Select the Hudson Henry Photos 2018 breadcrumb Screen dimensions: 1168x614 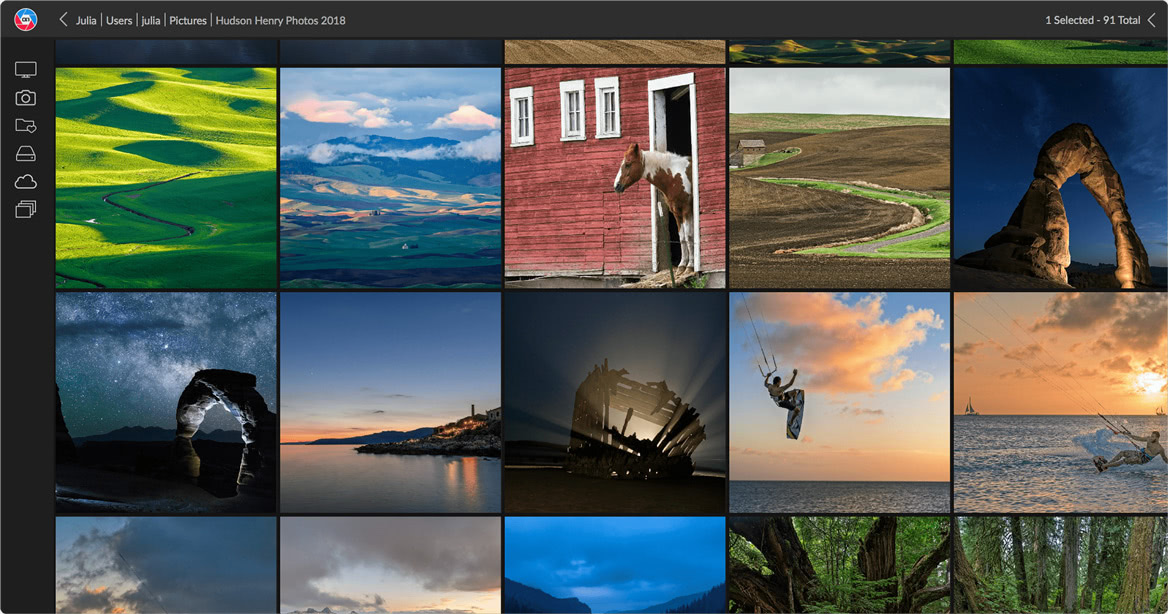(x=280, y=20)
